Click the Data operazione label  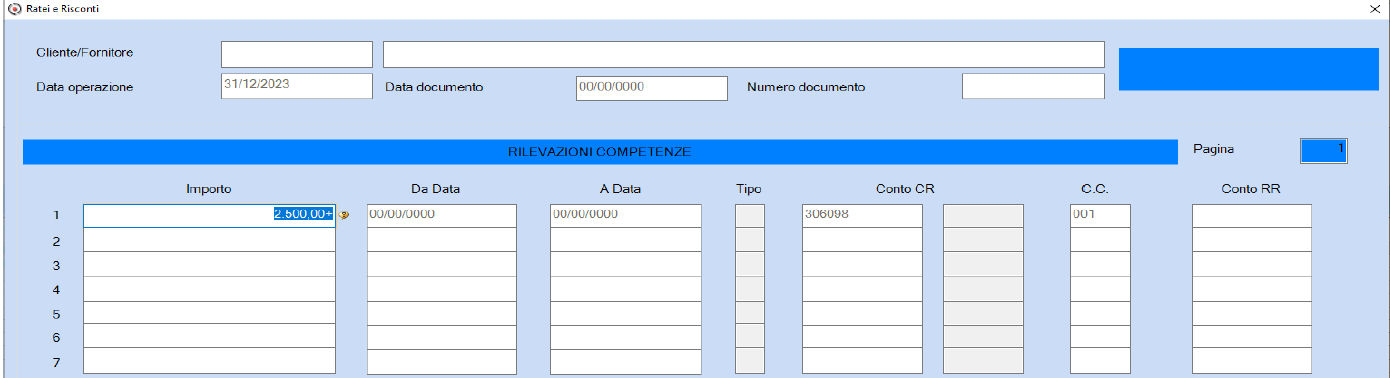pos(84,87)
